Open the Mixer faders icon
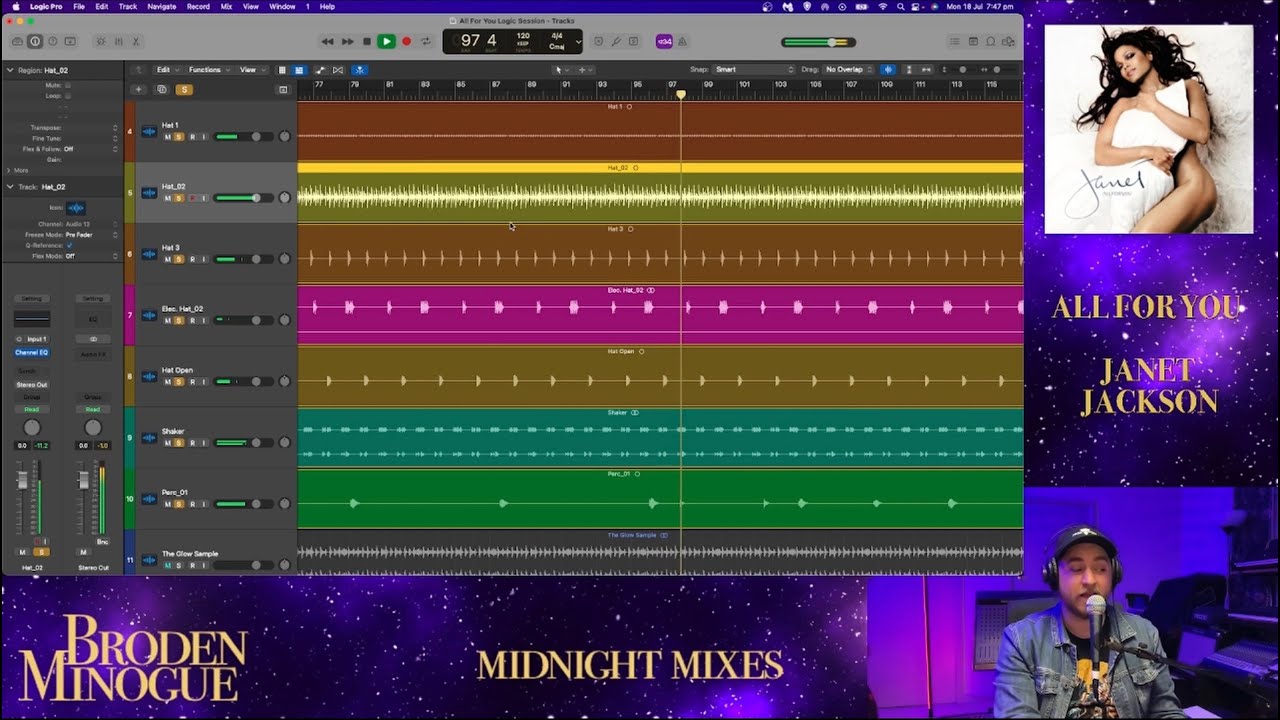 click(x=118, y=41)
